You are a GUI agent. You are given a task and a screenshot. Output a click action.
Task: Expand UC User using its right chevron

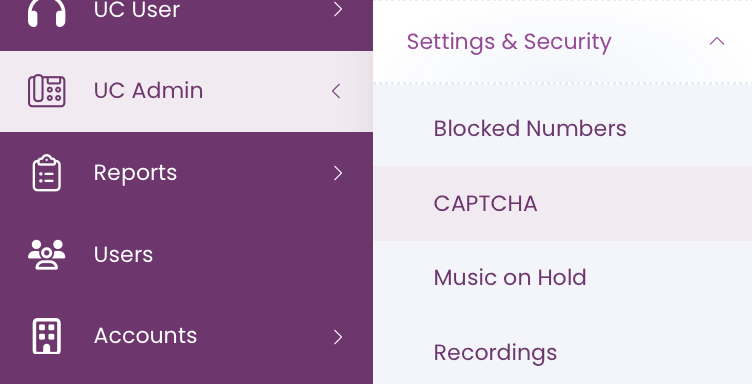pyautogui.click(x=338, y=9)
